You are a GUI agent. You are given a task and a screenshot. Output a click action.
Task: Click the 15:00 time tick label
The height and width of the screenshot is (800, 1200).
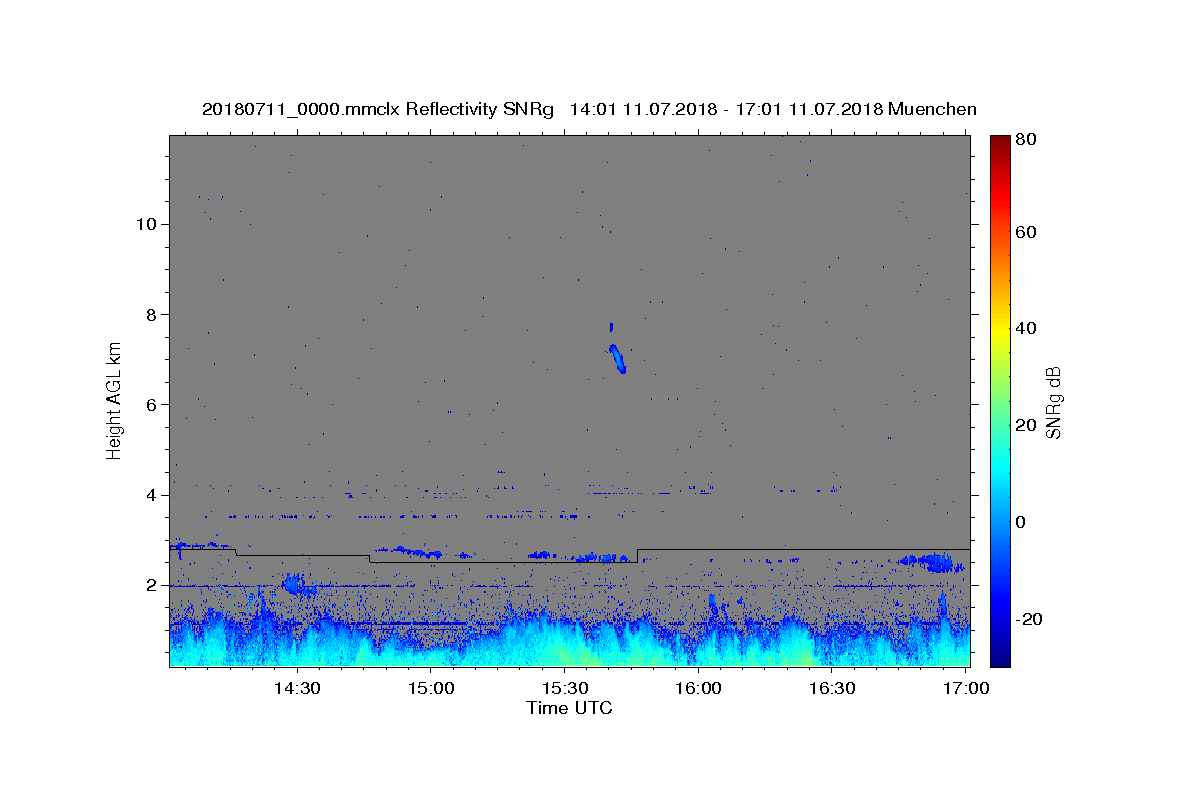point(432,688)
